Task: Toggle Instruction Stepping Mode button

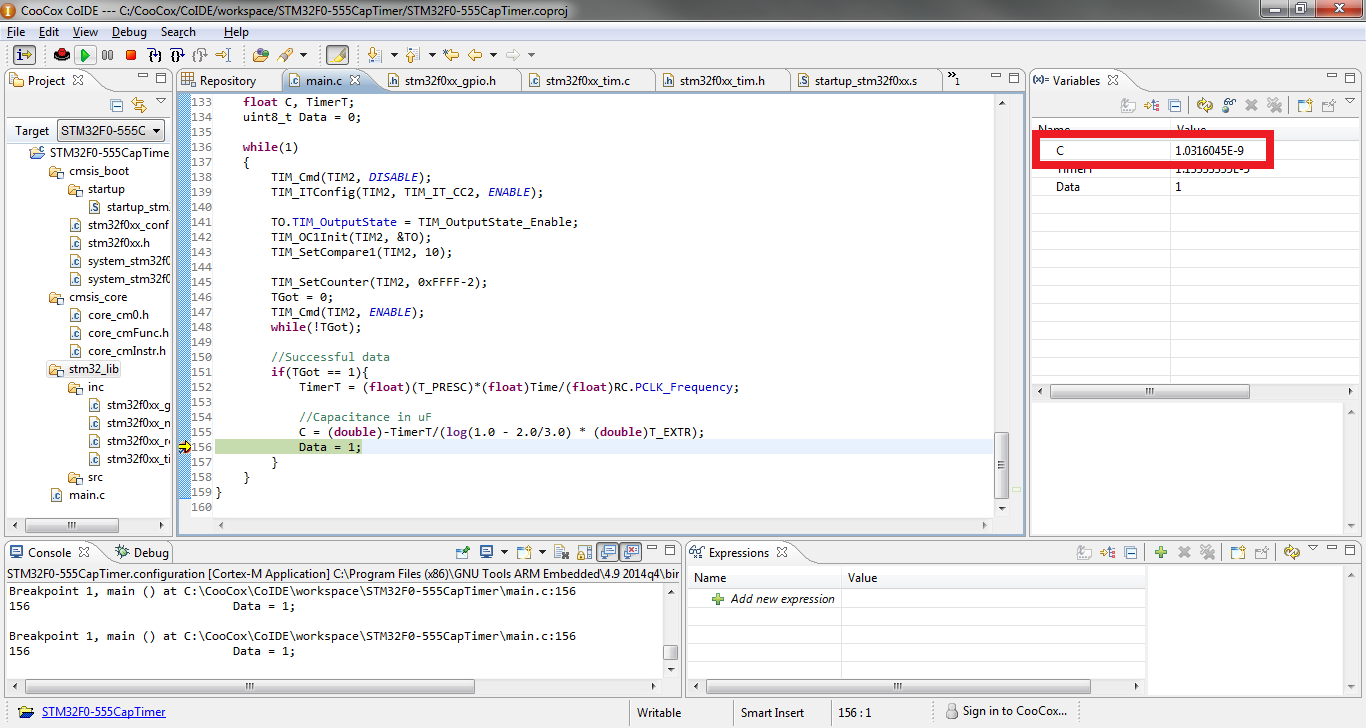Action: 24,55
